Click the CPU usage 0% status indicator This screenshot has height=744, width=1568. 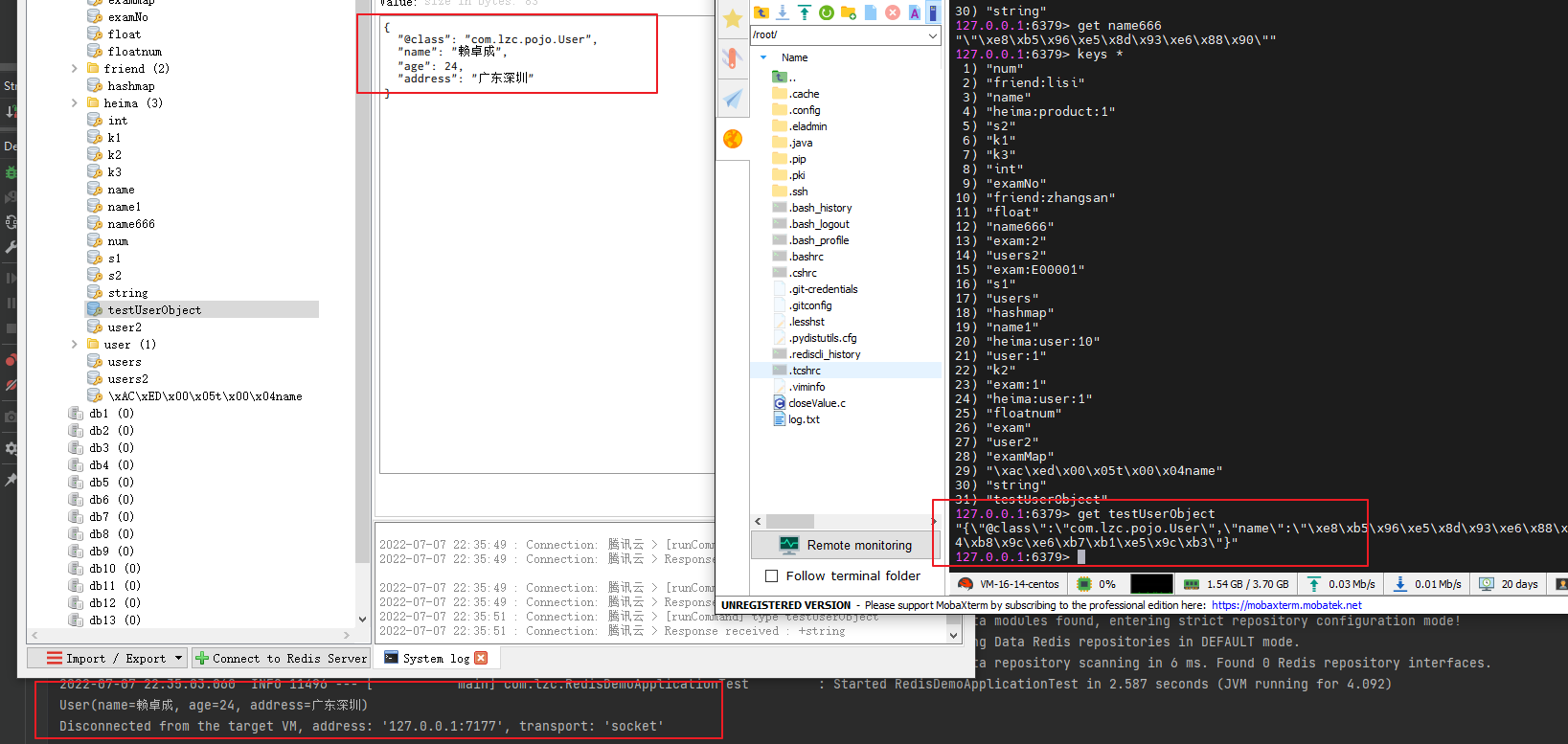pyautogui.click(x=1097, y=583)
